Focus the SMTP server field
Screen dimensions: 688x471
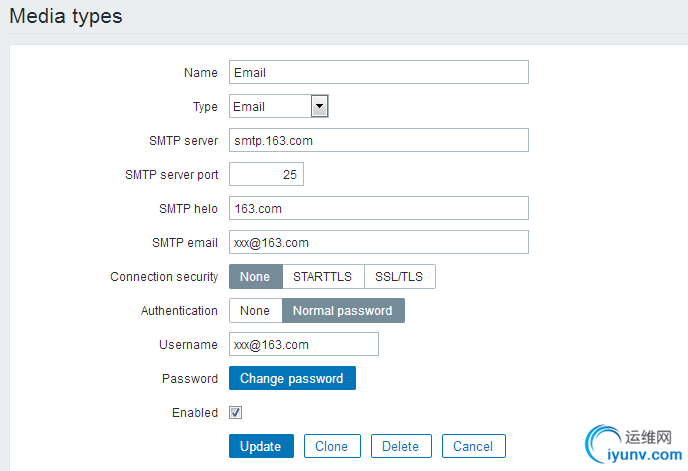(x=378, y=140)
